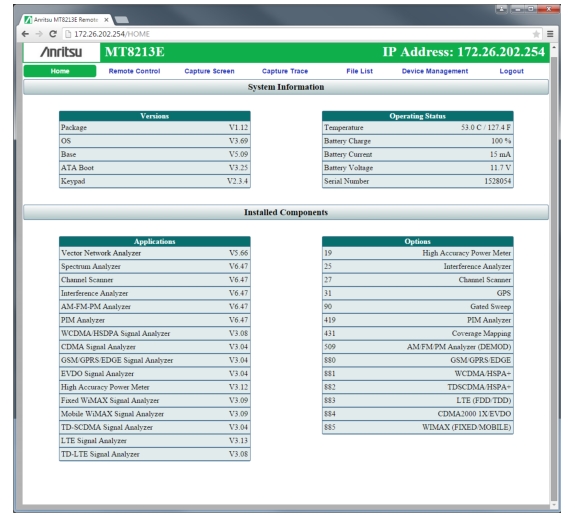Click the Spectrum Analyzer application row
Viewport: 575px width, 516px height.
pyautogui.click(x=155, y=267)
